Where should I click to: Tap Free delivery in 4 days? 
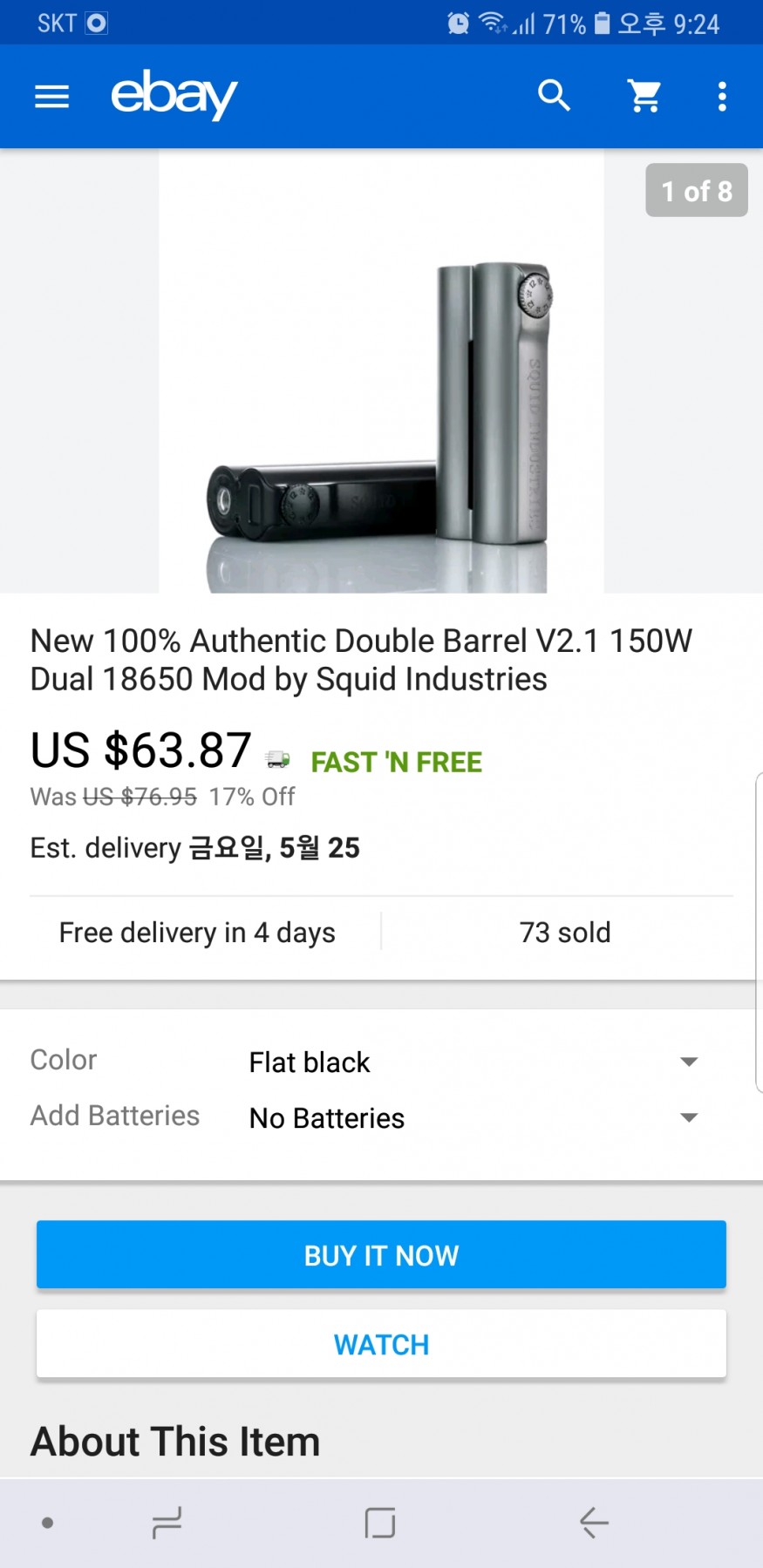click(197, 933)
